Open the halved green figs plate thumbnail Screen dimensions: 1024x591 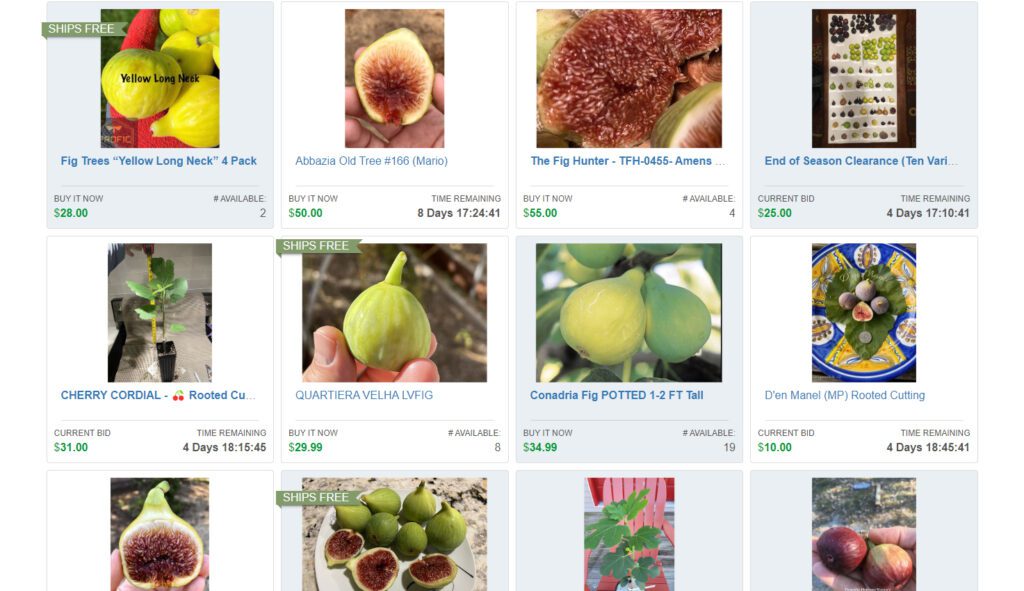(x=394, y=534)
